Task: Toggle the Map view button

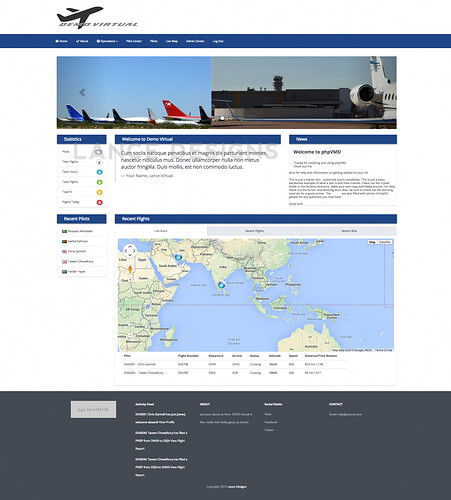Action: (x=372, y=242)
